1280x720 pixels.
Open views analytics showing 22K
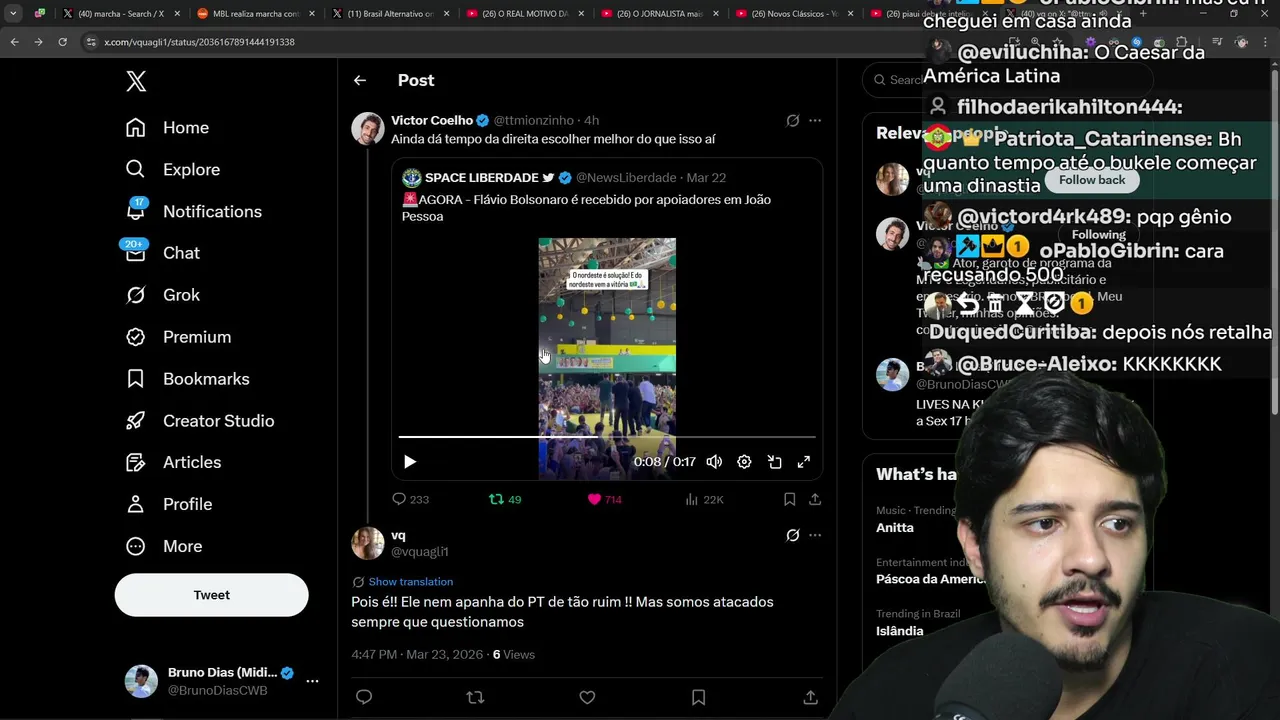pyautogui.click(x=704, y=499)
